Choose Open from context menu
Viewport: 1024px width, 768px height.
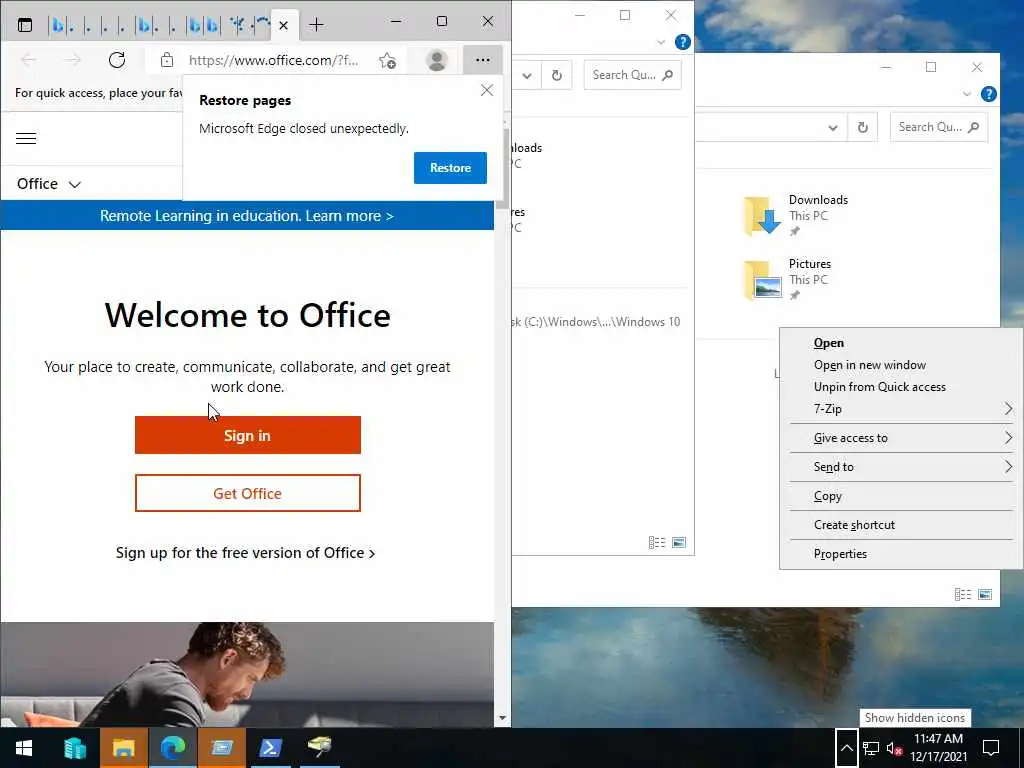click(x=902, y=343)
